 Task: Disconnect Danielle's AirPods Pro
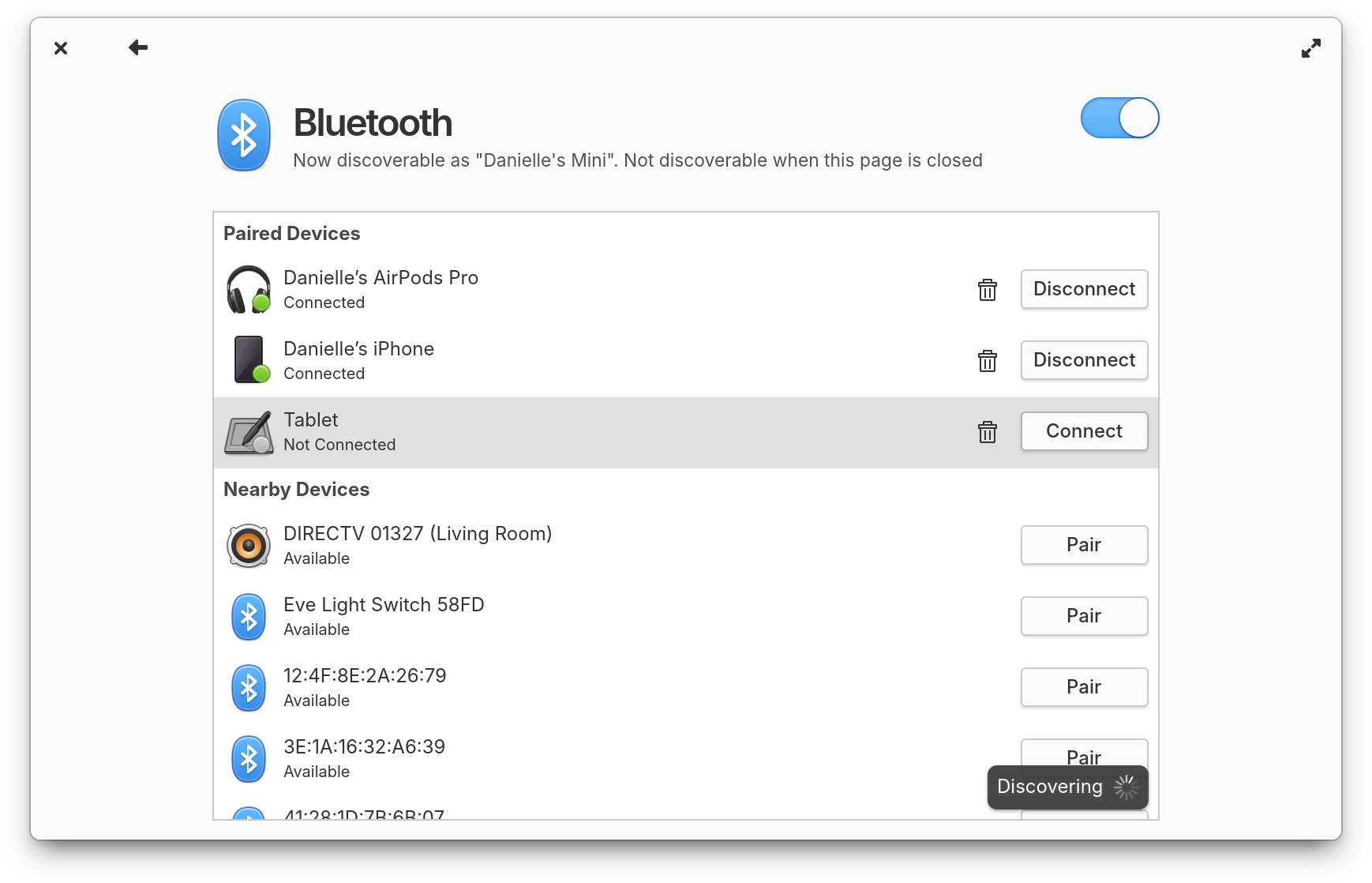1084,289
